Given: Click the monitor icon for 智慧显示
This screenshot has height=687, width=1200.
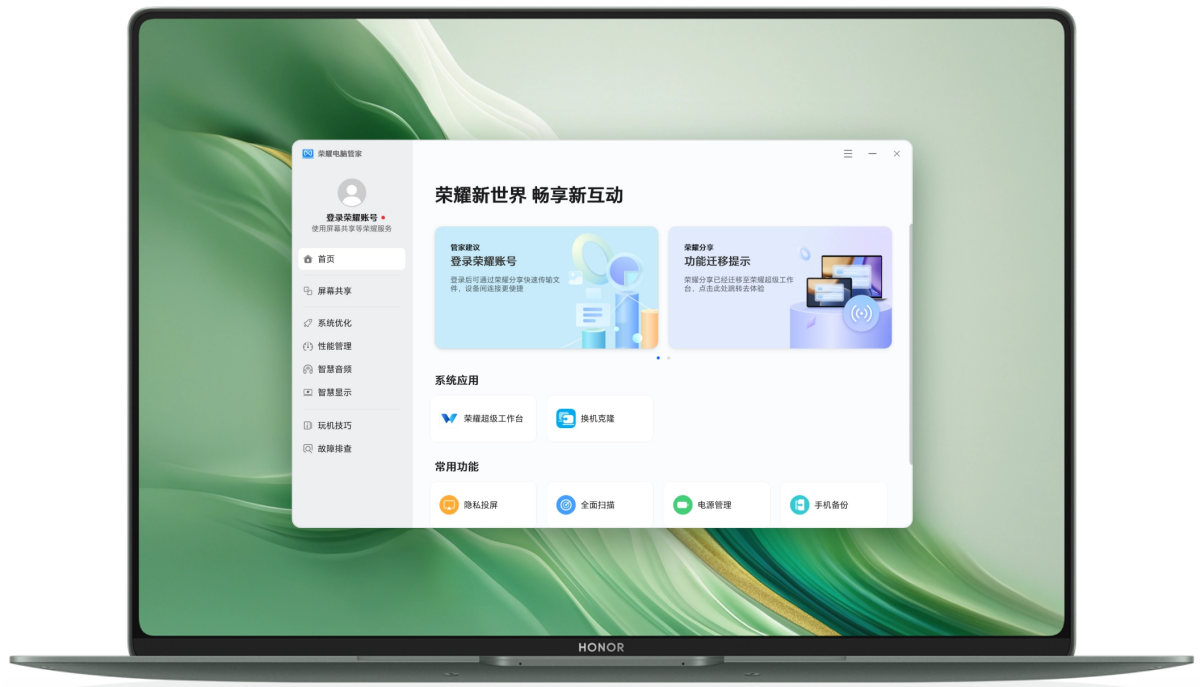Looking at the screenshot, I should pyautogui.click(x=308, y=392).
